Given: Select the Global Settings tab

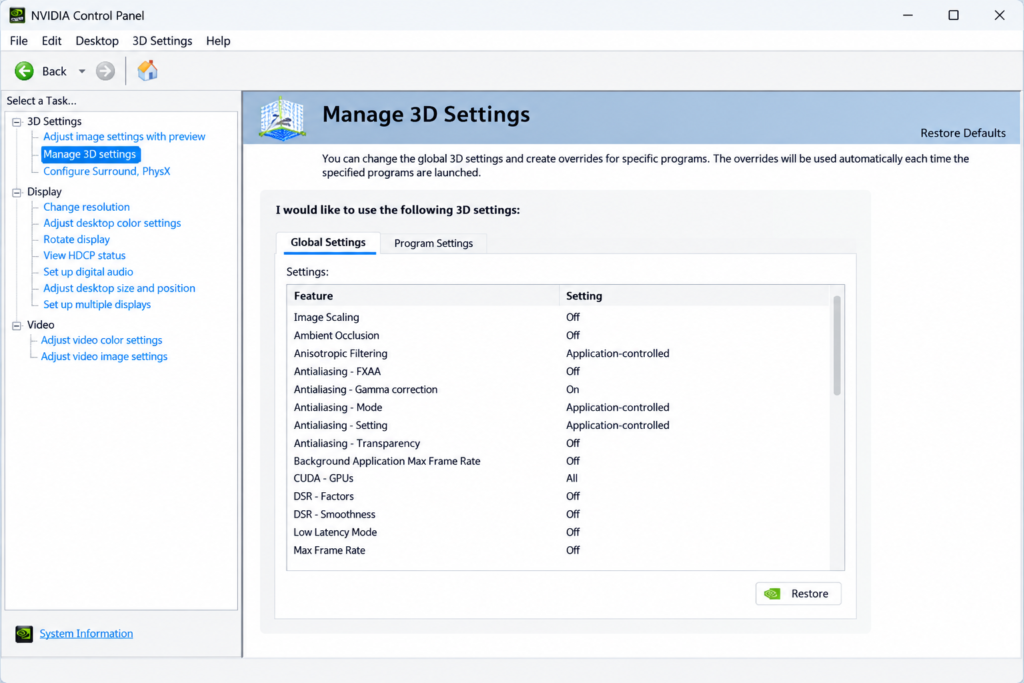Looking at the screenshot, I should pyautogui.click(x=328, y=242).
